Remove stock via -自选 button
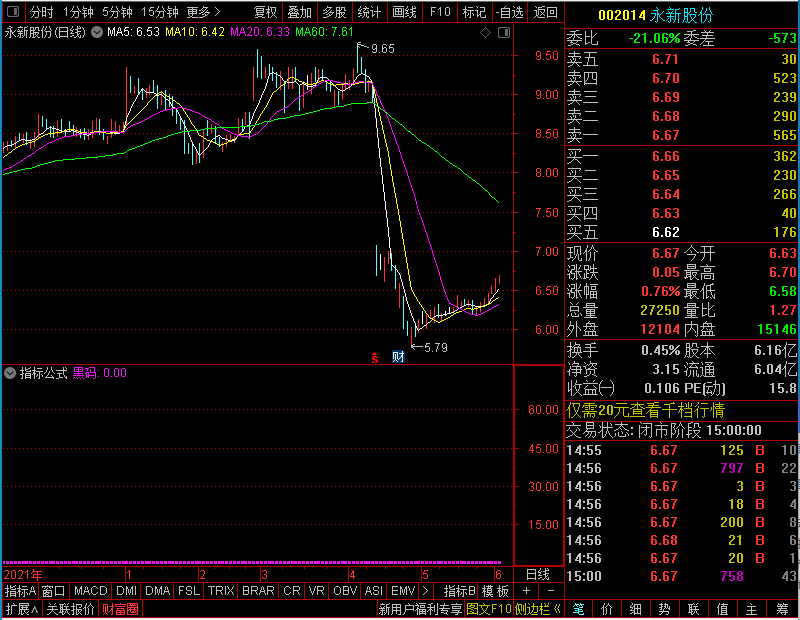Screen dimensions: 800x620 click(x=510, y=12)
